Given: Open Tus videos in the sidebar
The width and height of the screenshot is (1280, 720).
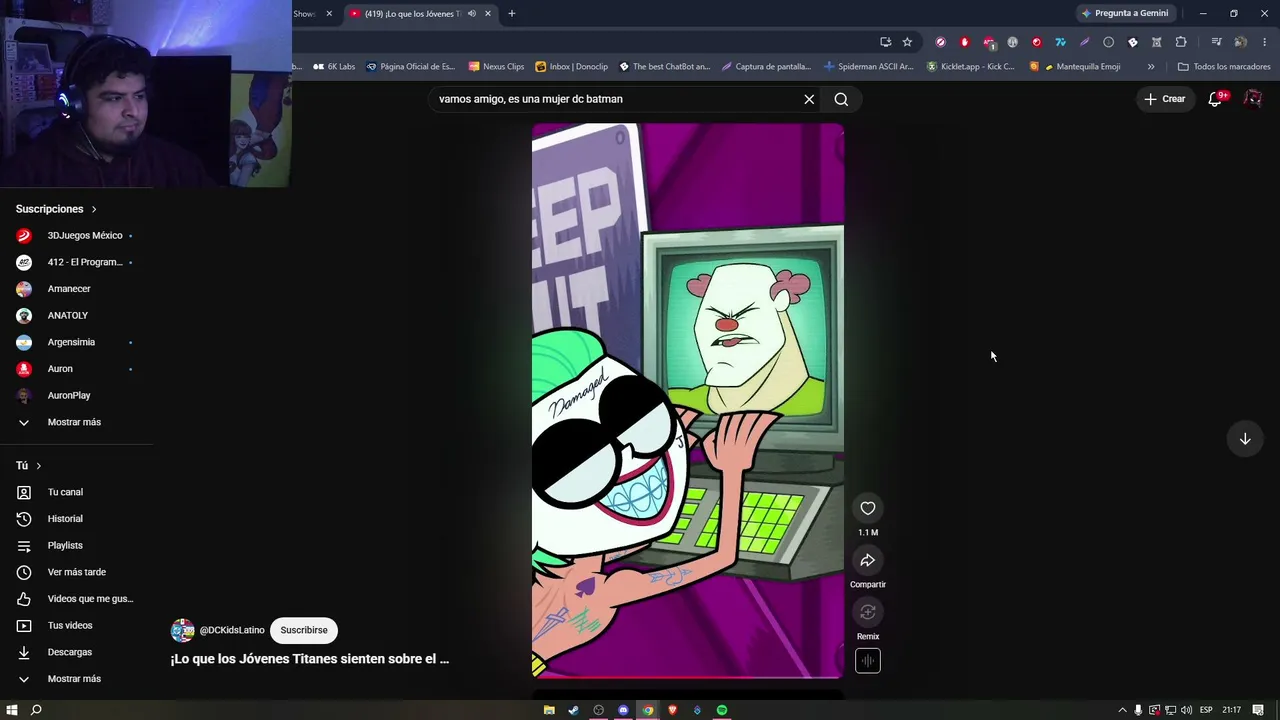Looking at the screenshot, I should [x=76, y=626].
